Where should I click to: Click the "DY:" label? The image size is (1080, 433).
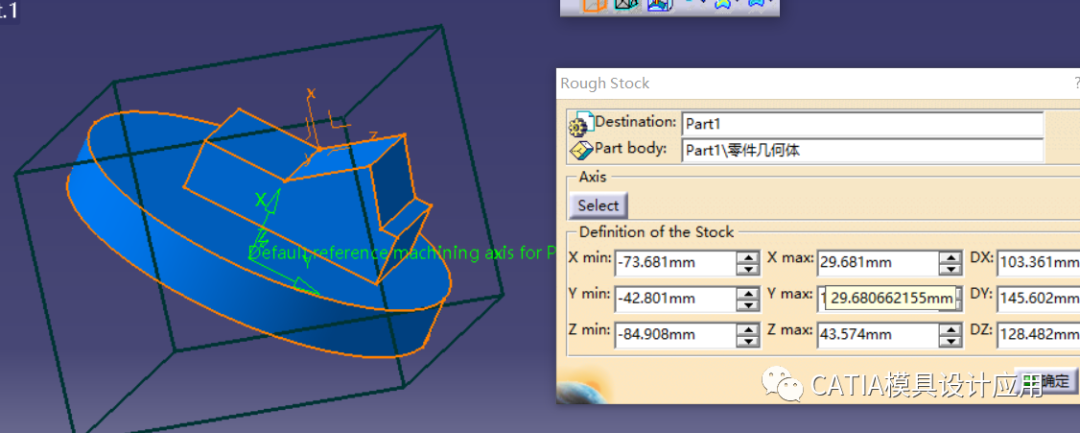(x=982, y=294)
